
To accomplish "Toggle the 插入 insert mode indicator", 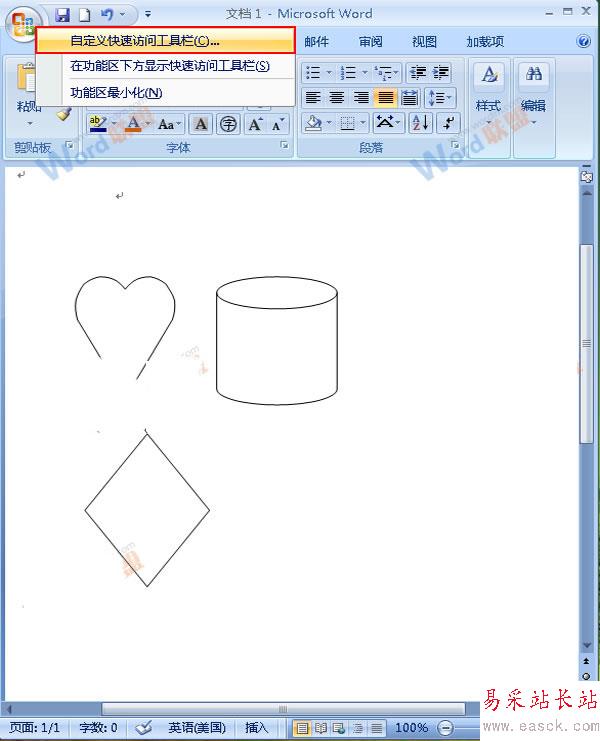I will [x=257, y=727].
